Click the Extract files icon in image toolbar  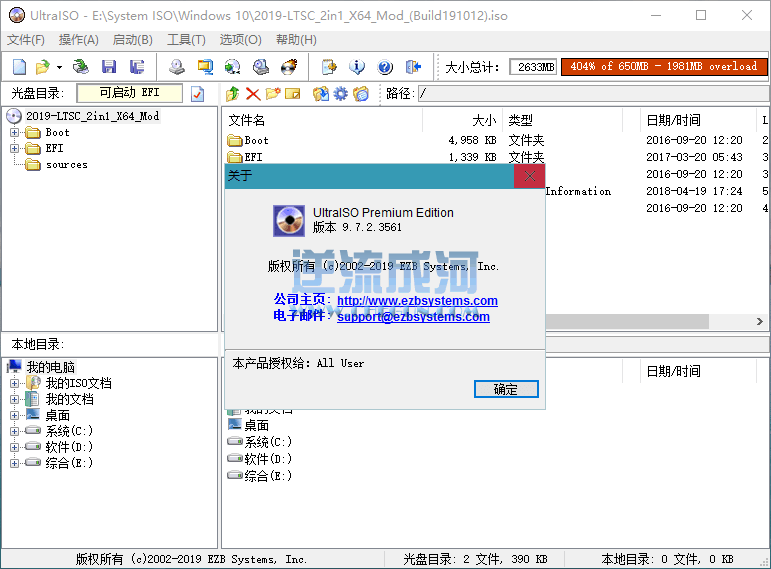coord(321,93)
